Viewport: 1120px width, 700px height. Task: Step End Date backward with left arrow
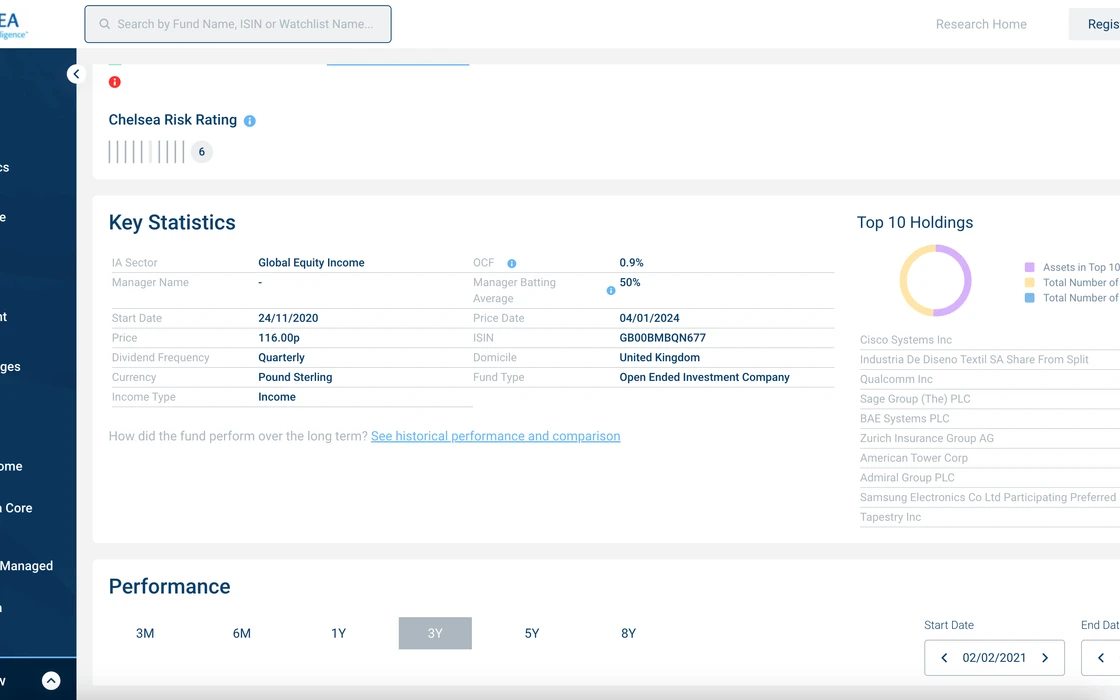point(1101,658)
